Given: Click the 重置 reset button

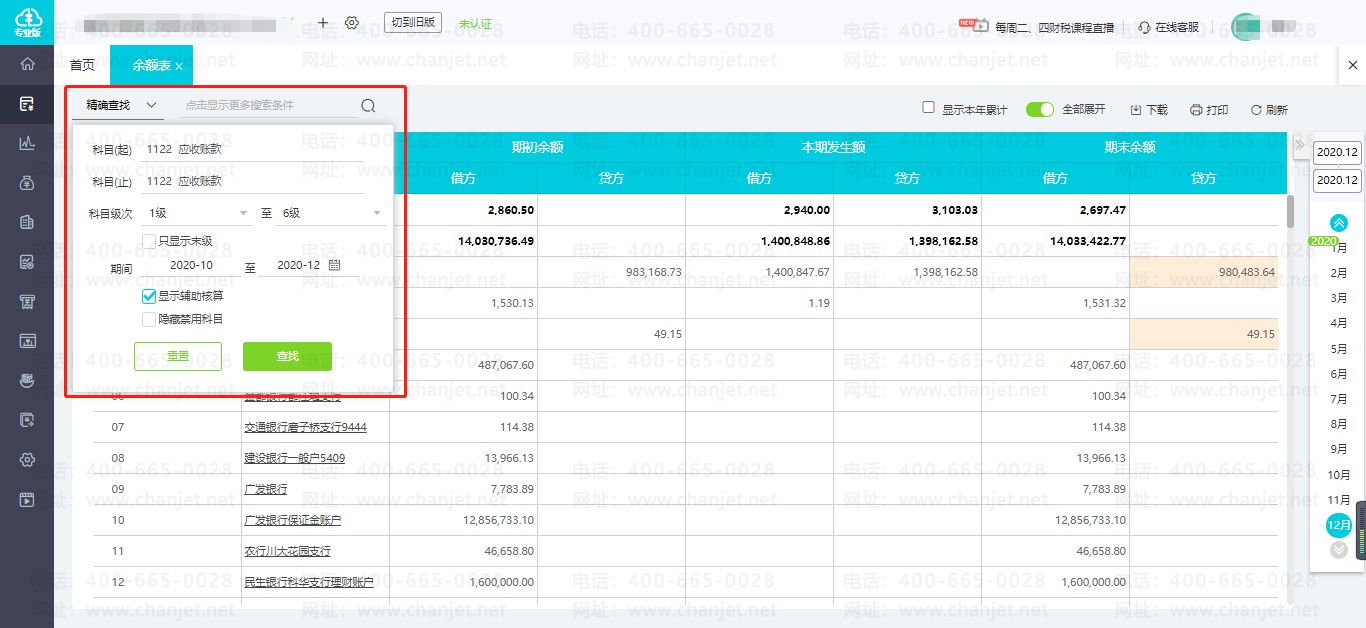Looking at the screenshot, I should click(x=178, y=356).
